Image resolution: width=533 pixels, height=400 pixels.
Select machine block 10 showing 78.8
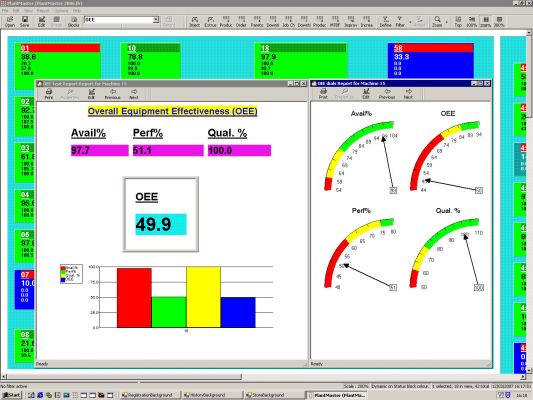point(151,61)
